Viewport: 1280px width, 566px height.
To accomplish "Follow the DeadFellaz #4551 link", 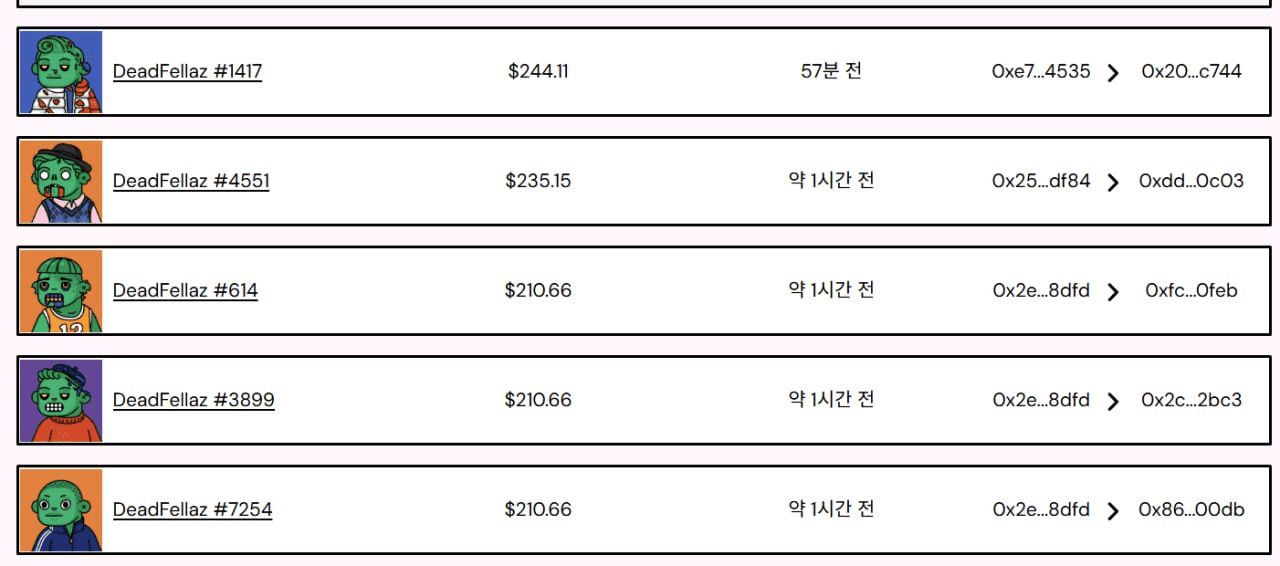I will [191, 181].
